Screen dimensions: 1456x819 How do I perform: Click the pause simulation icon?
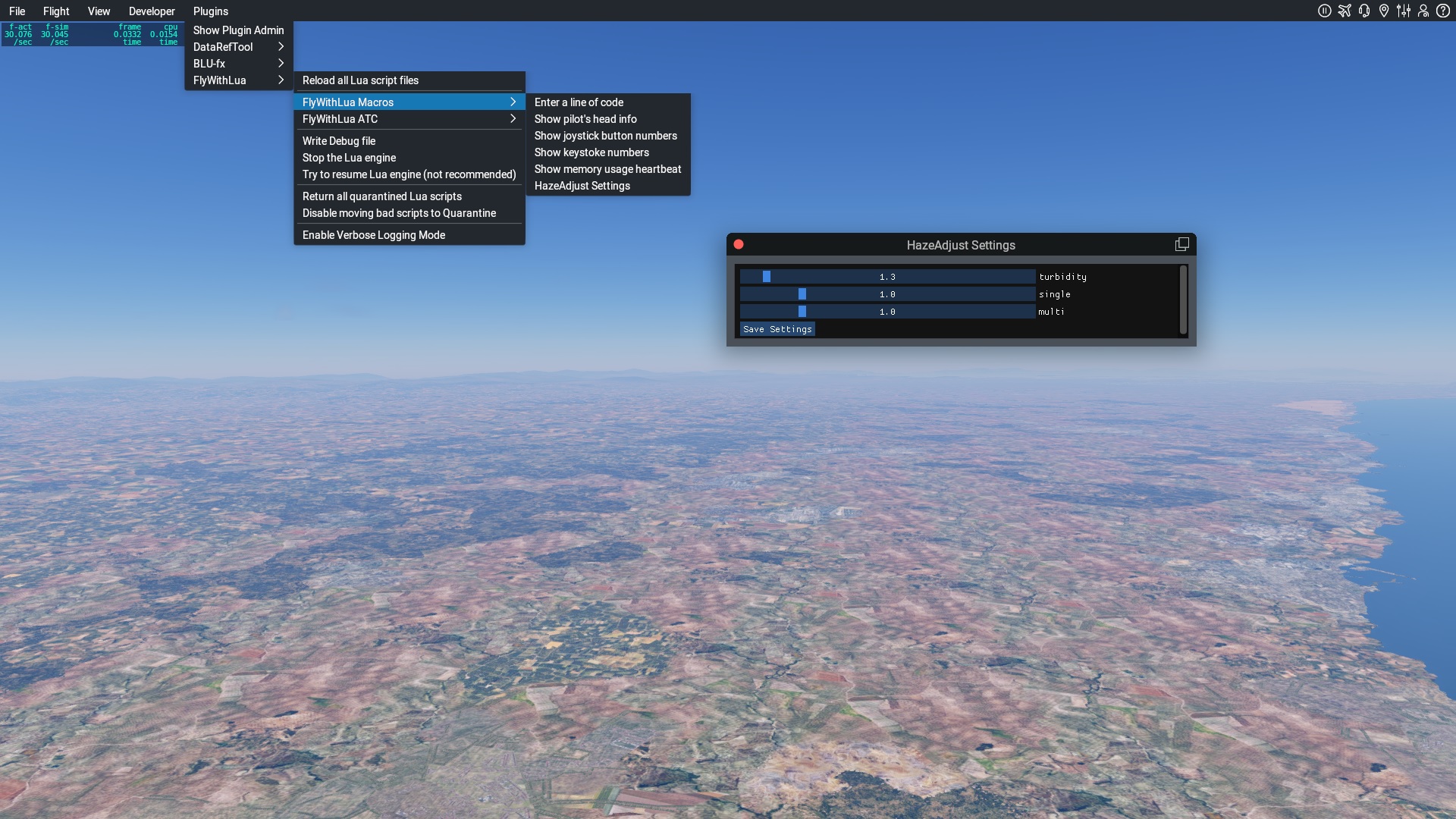coord(1324,11)
